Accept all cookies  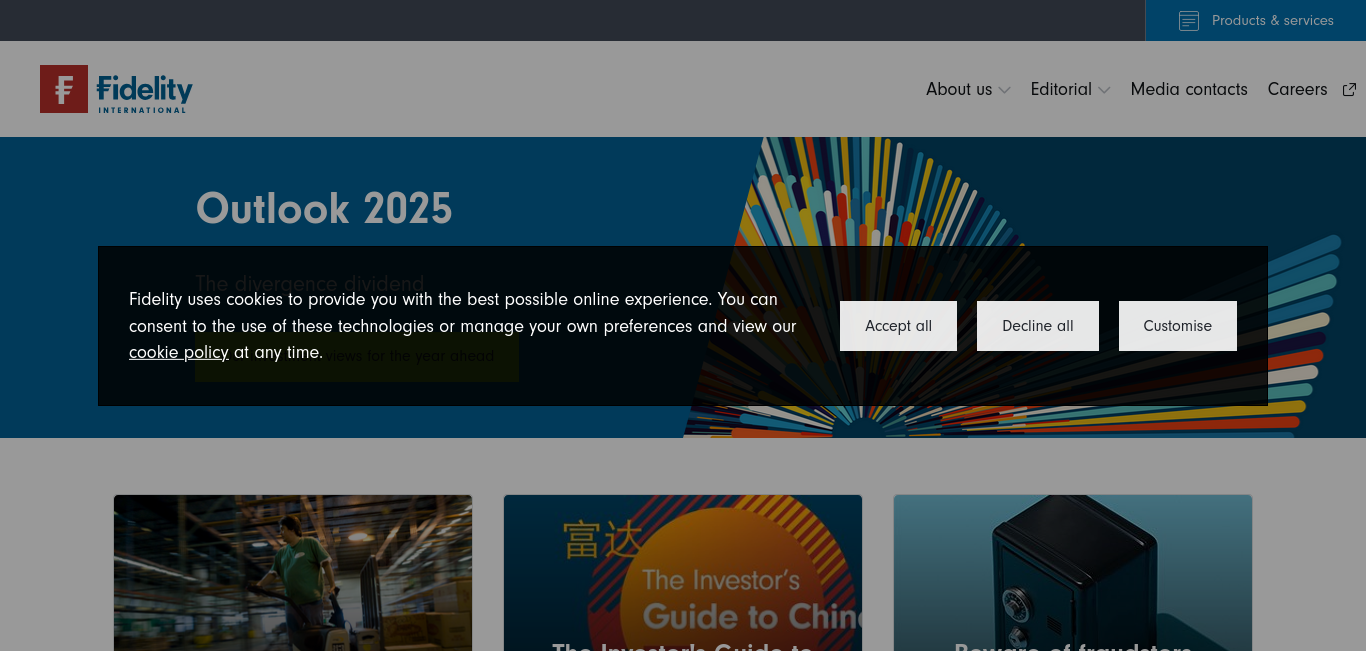[898, 326]
